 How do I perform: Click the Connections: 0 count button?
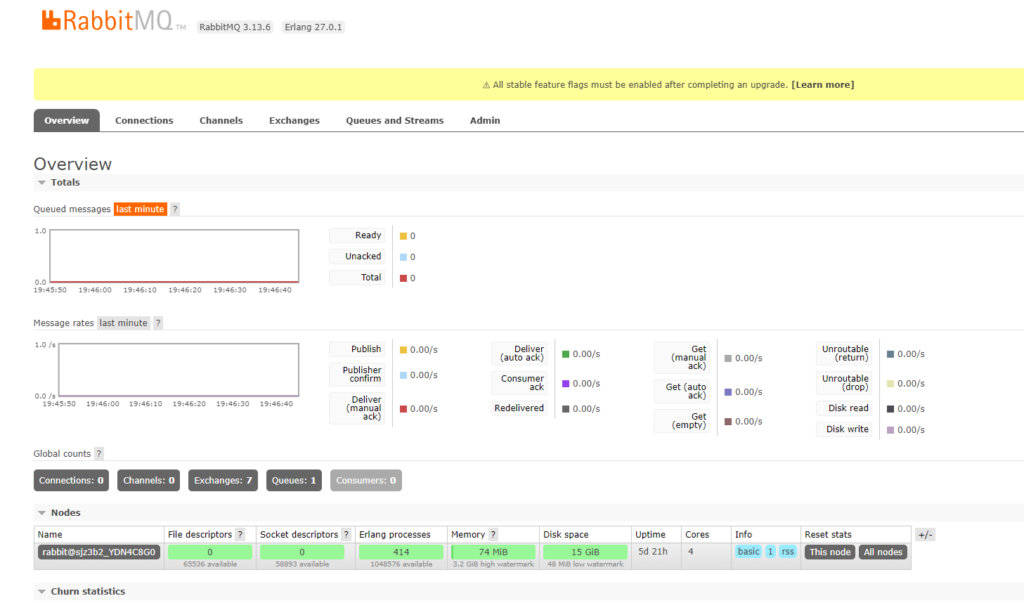[71, 480]
